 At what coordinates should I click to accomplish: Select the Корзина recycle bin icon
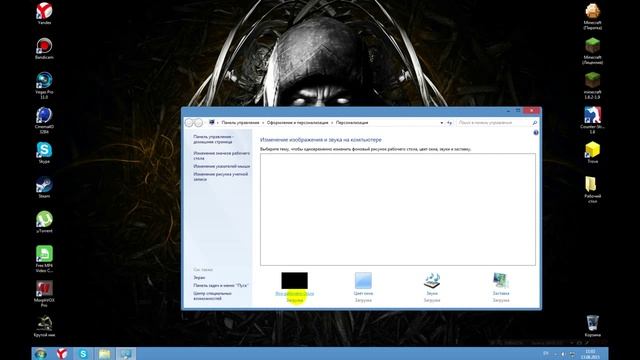(593, 326)
